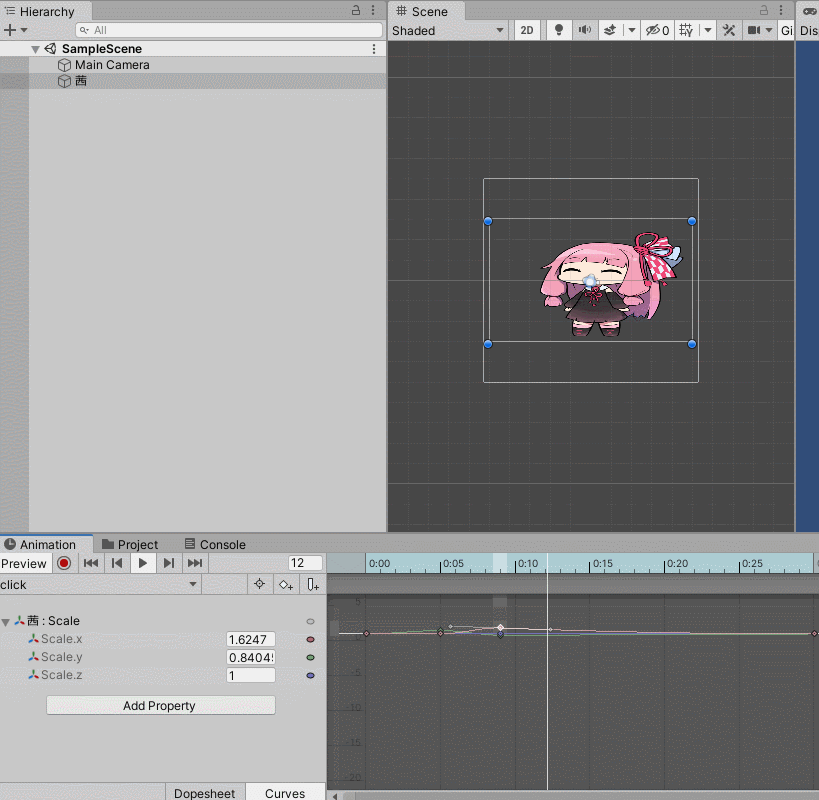Open Scene camera settings icon
819x800 pixels.
point(754,30)
